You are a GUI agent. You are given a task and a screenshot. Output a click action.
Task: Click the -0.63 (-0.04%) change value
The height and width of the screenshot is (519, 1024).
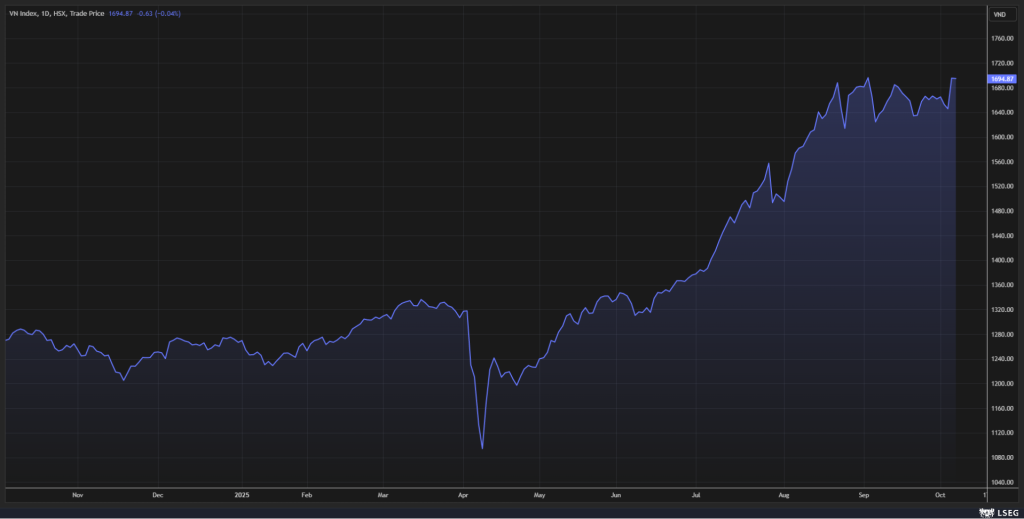pos(154,14)
